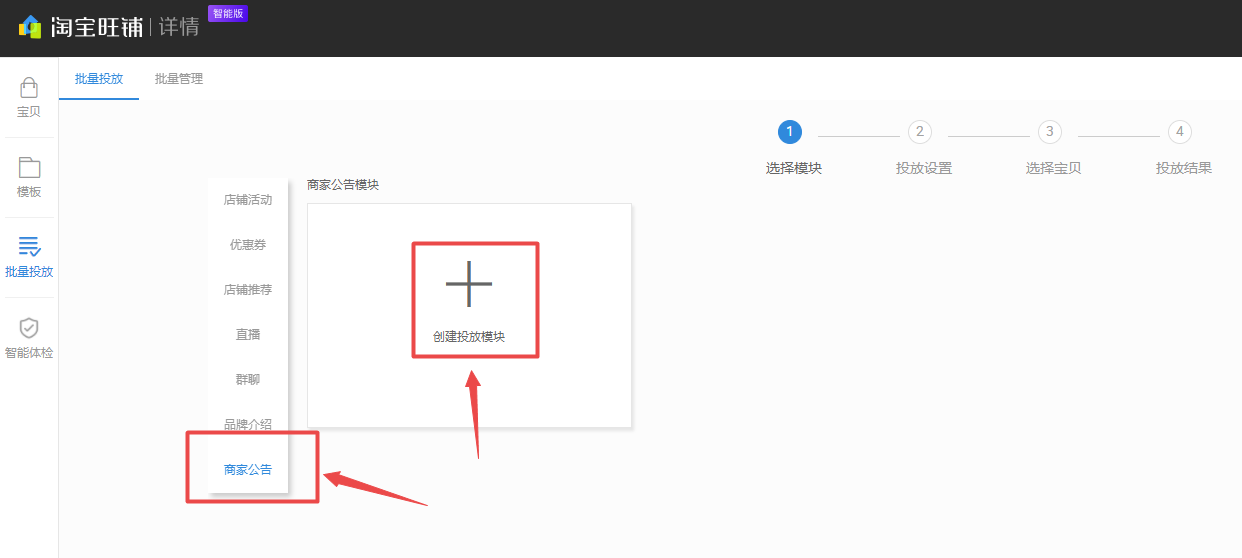Click the 智能体检 sidebar label
Image resolution: width=1242 pixels, height=558 pixels.
coord(29,353)
